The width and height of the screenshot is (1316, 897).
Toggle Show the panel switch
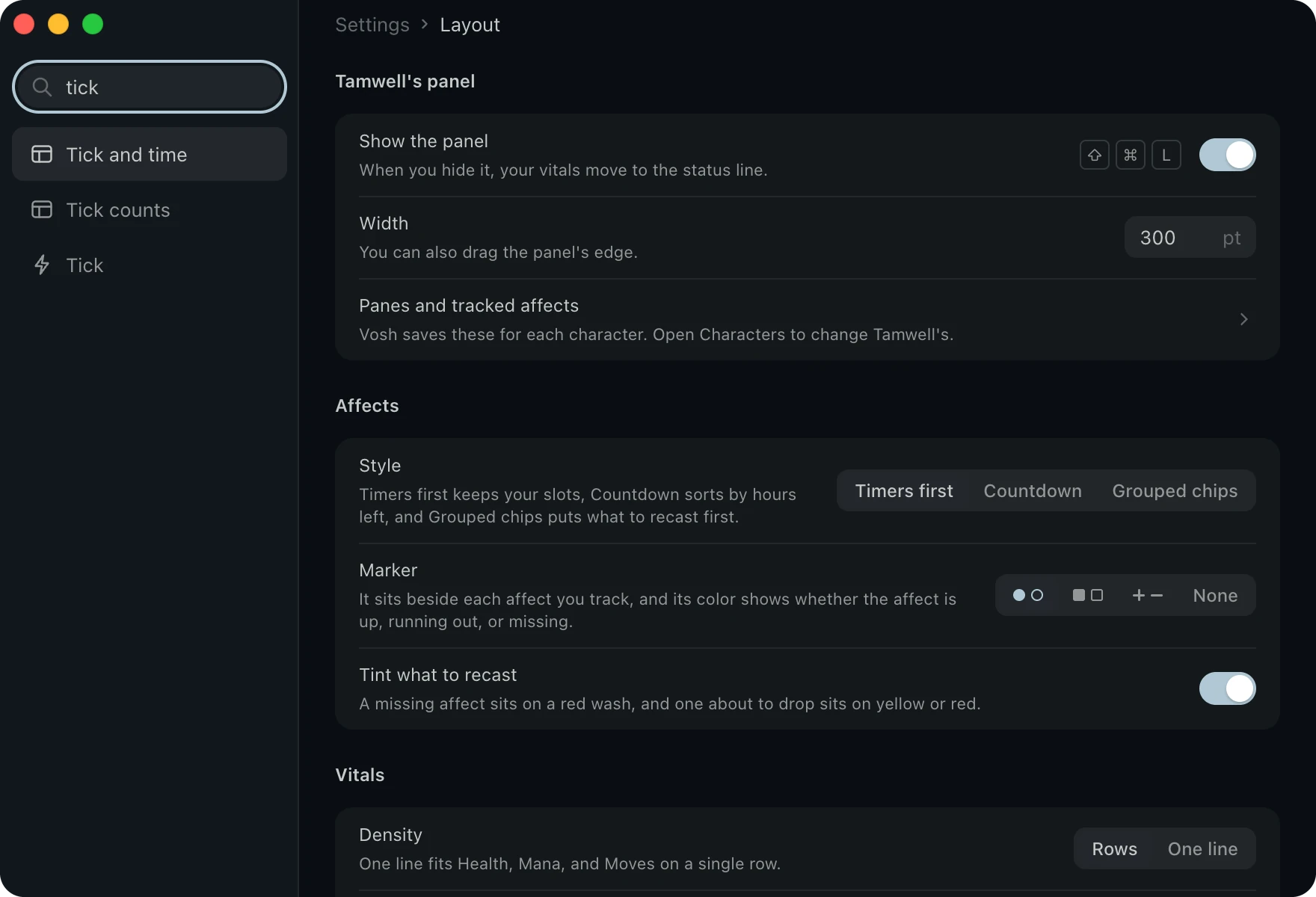(1228, 155)
